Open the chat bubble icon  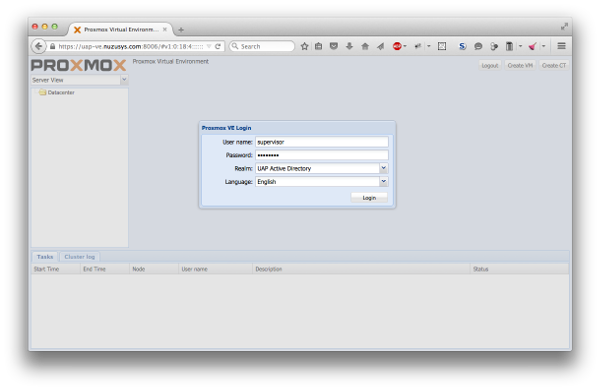(x=478, y=46)
